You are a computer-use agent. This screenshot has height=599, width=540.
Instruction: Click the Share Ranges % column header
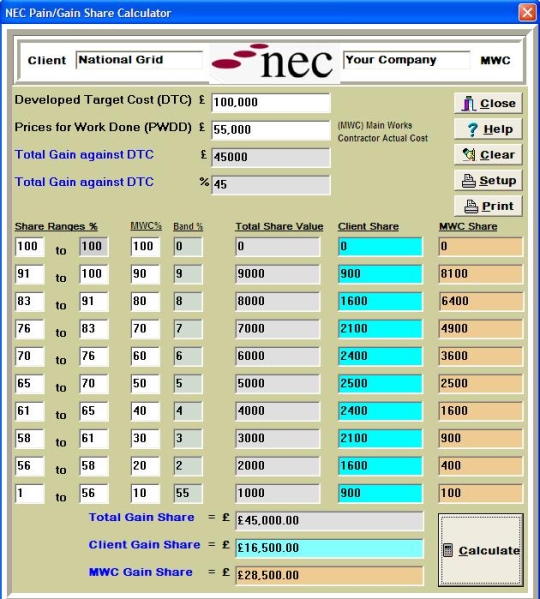click(x=56, y=227)
